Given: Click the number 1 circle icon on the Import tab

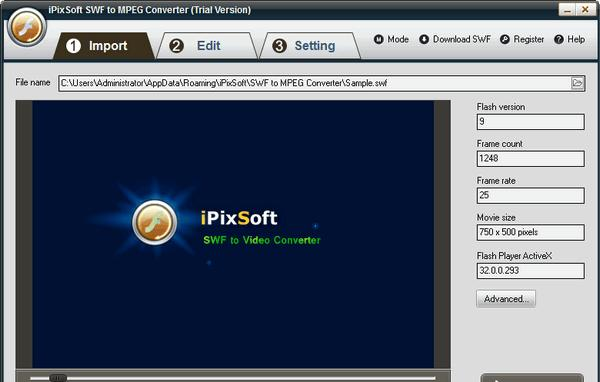Looking at the screenshot, I should coord(73,46).
